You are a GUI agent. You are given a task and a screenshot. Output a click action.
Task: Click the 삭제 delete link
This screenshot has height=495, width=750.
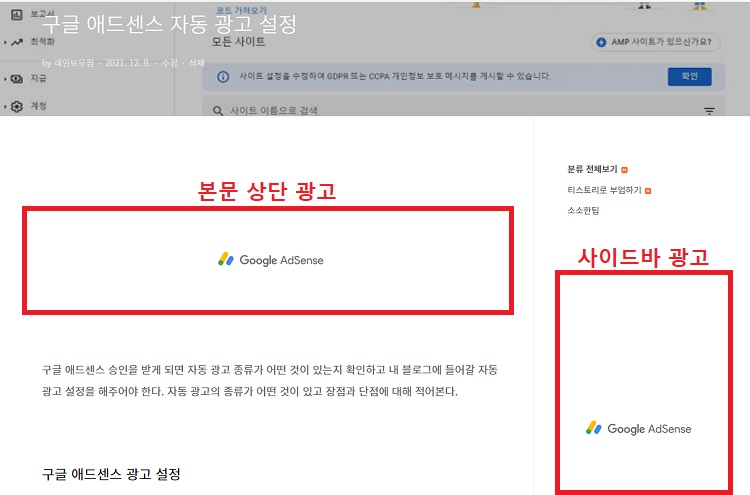(x=196, y=63)
